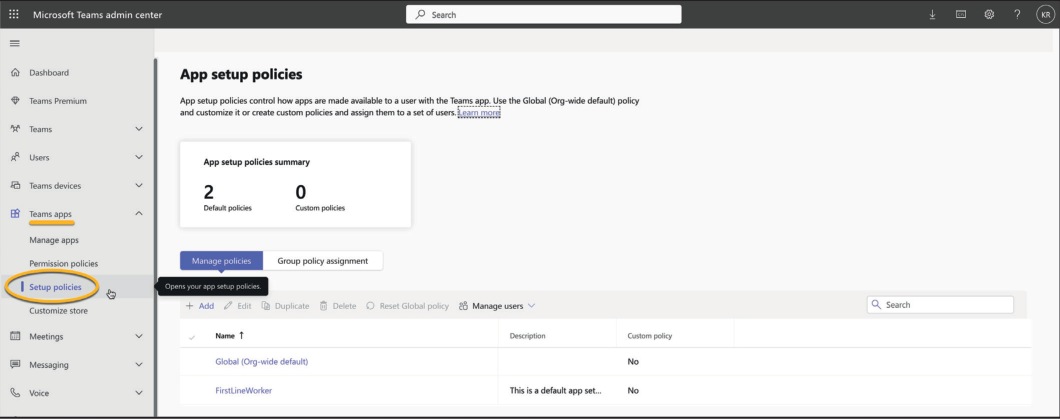Select Setup policies in sidebar

(x=55, y=287)
